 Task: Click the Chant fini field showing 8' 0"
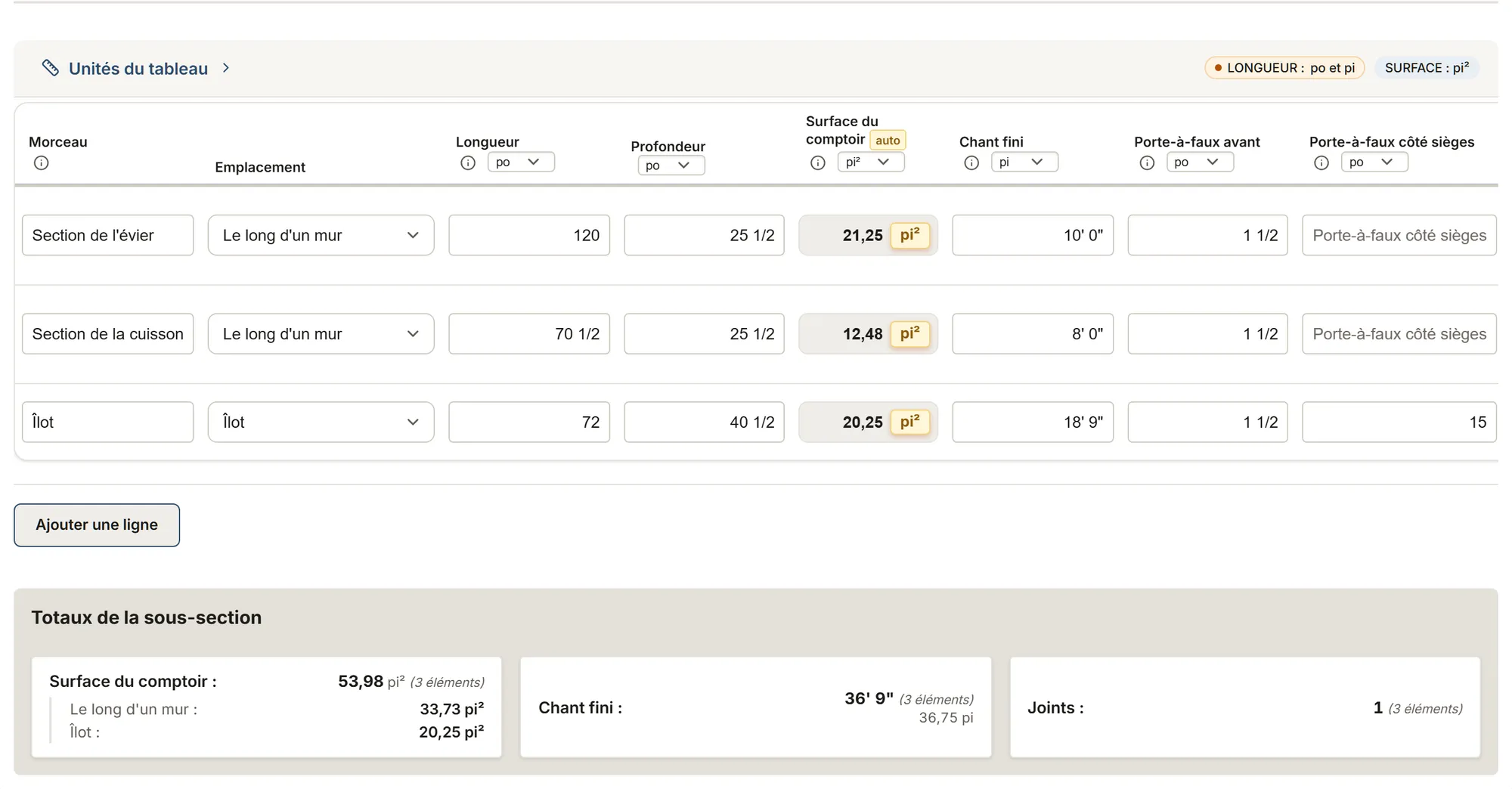[1033, 333]
